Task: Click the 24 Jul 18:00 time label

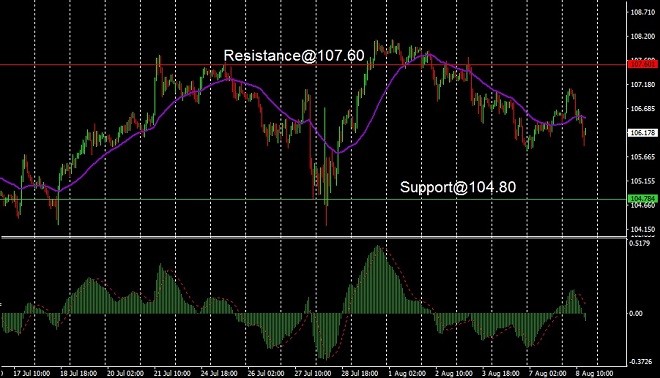Action: [x=218, y=373]
